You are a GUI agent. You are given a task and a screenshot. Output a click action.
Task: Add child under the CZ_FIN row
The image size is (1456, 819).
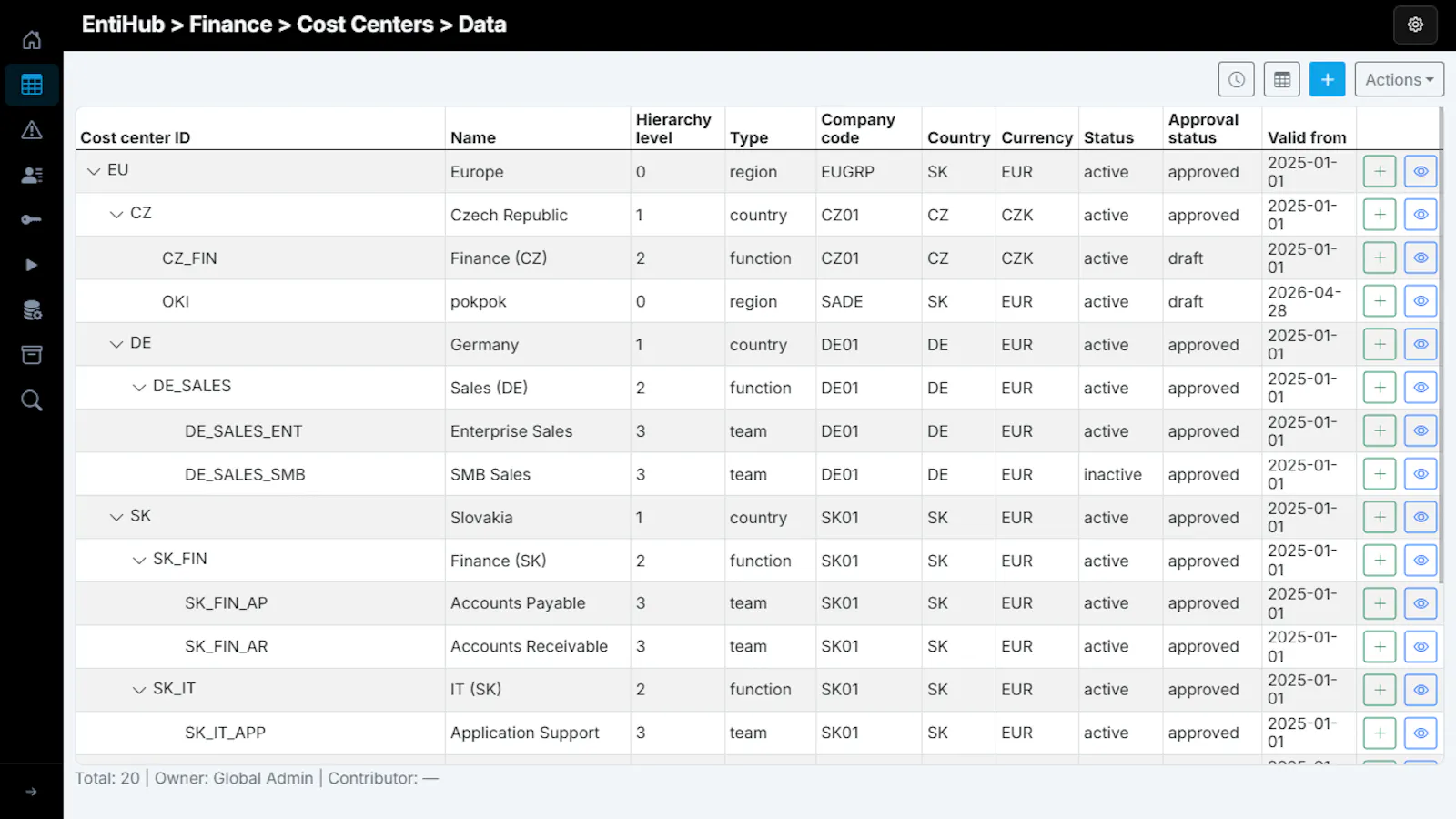pos(1380,258)
